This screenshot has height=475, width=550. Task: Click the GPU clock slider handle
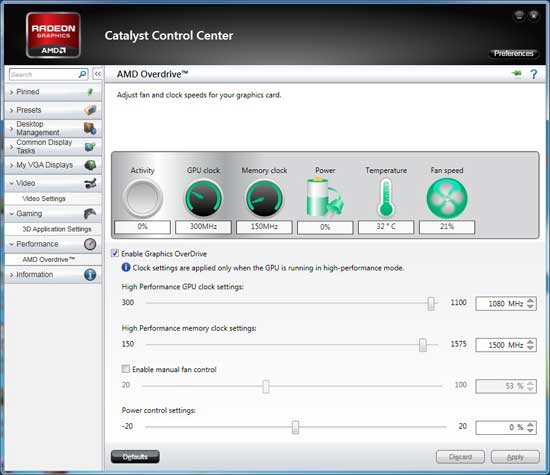[x=431, y=303]
